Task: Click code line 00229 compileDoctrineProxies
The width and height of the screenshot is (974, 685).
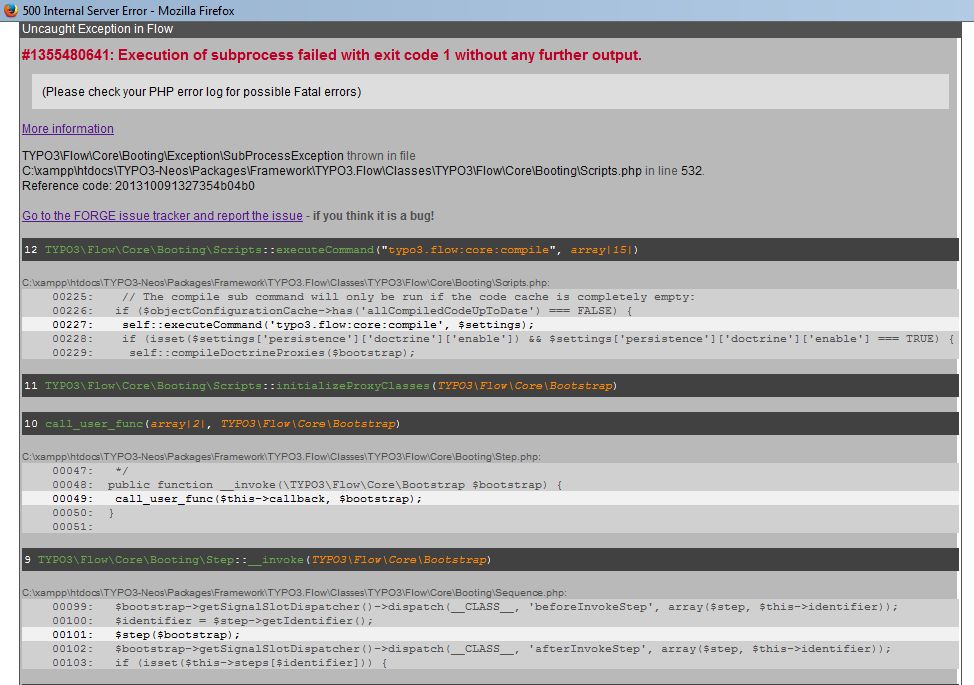Action: (x=490, y=353)
